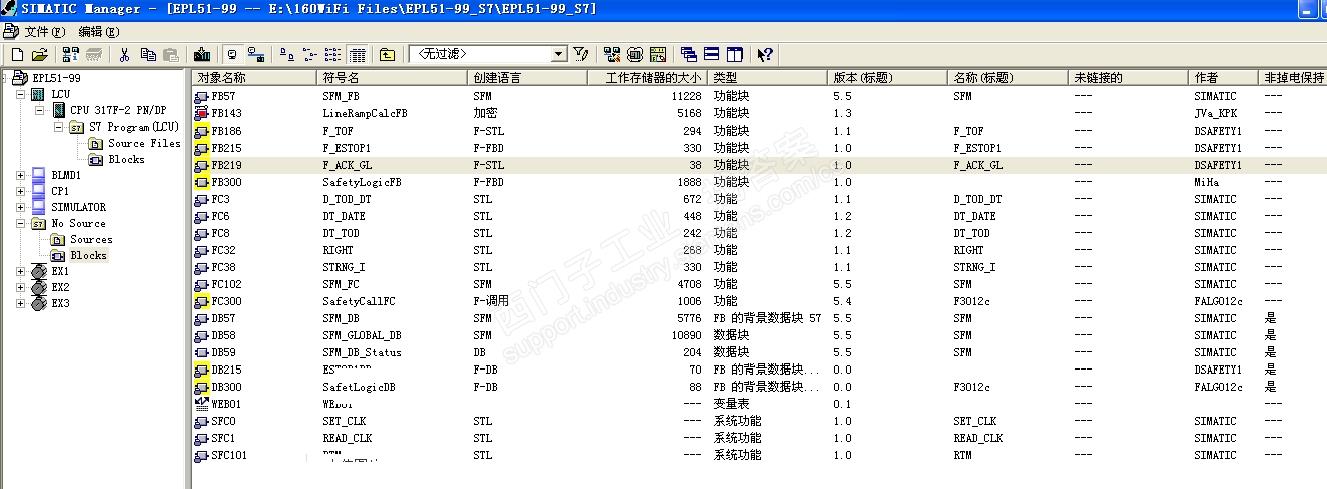Select the FB143 LineRampCalcFB block
Viewport: 1327px width, 489px height.
coord(760,113)
